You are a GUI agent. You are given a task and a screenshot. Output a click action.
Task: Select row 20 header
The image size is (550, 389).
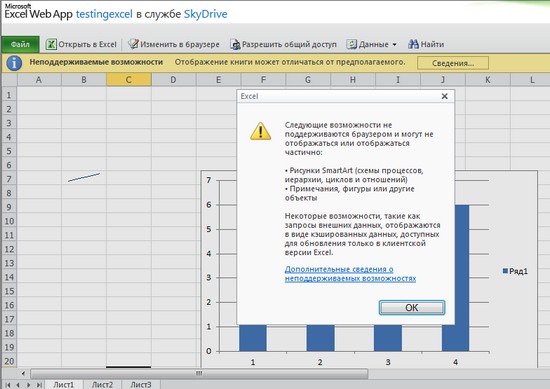9,361
